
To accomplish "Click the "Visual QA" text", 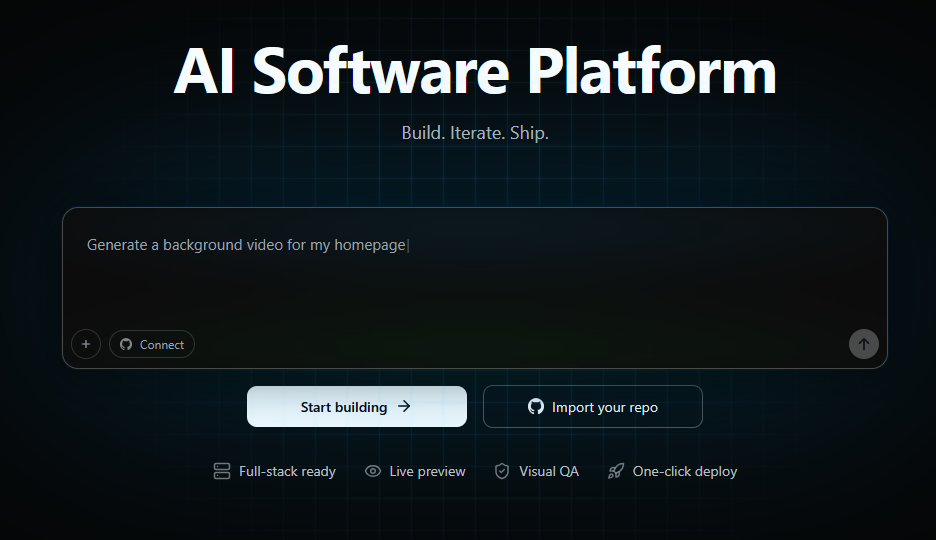I will pyautogui.click(x=549, y=471).
